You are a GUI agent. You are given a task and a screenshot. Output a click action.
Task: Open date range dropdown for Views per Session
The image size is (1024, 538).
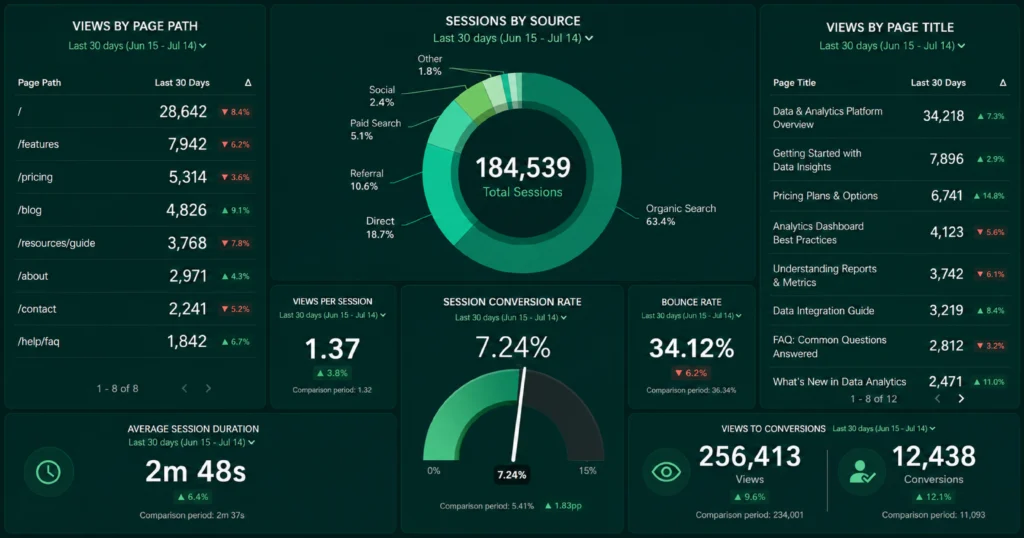pos(332,315)
